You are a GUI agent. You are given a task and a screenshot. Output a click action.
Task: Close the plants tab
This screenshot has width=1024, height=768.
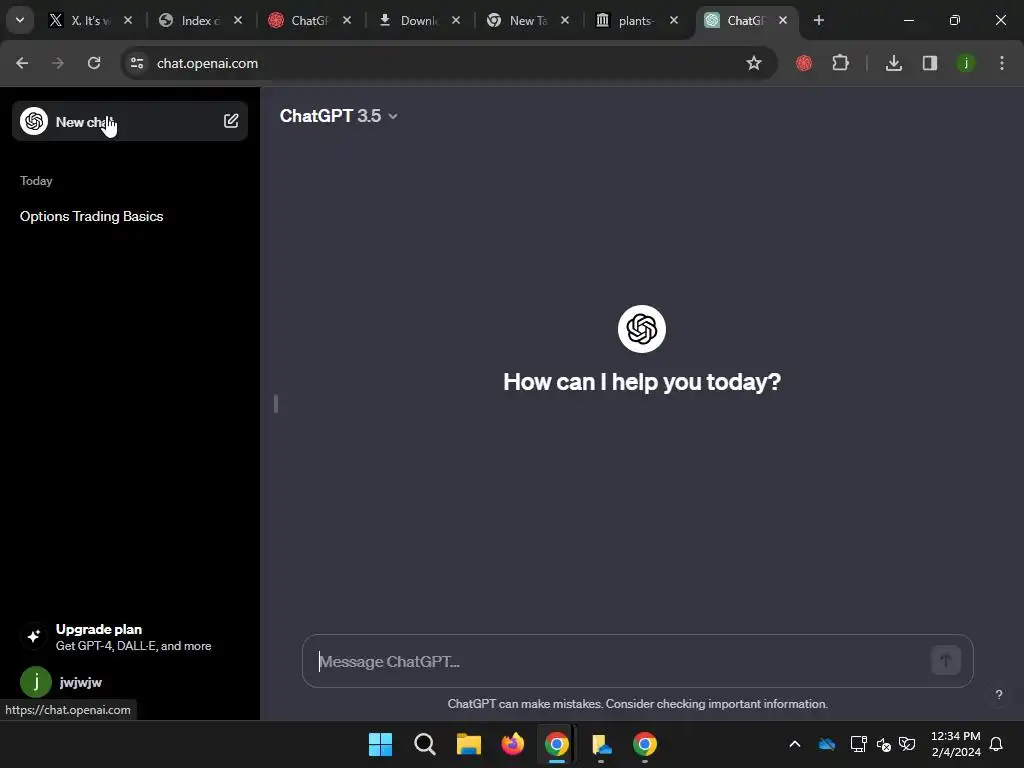[x=674, y=20]
